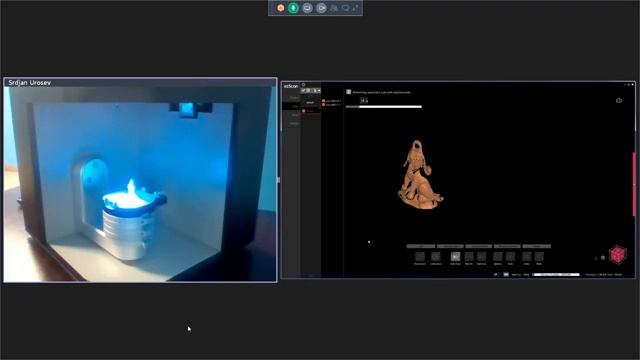
Task: Click the first tool icon in bottom toolbar
Action: [420, 256]
